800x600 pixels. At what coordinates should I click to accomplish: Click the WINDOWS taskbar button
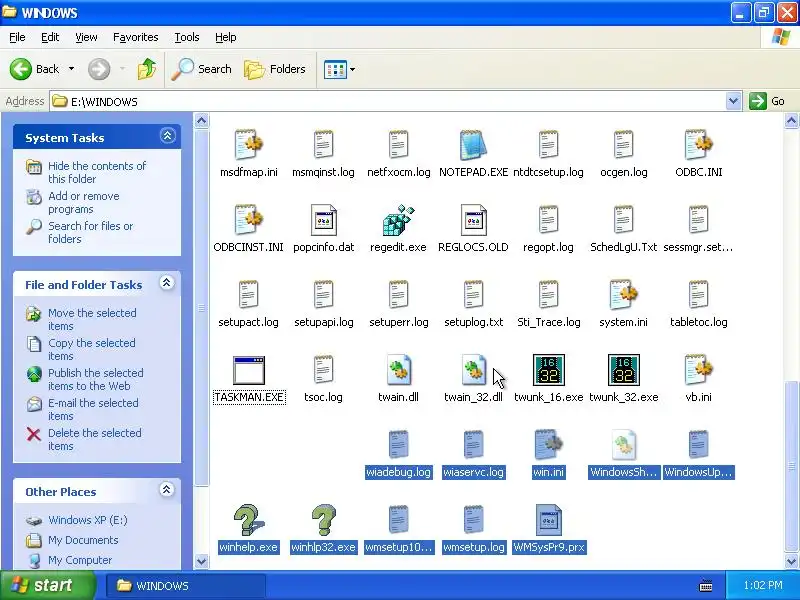point(186,585)
